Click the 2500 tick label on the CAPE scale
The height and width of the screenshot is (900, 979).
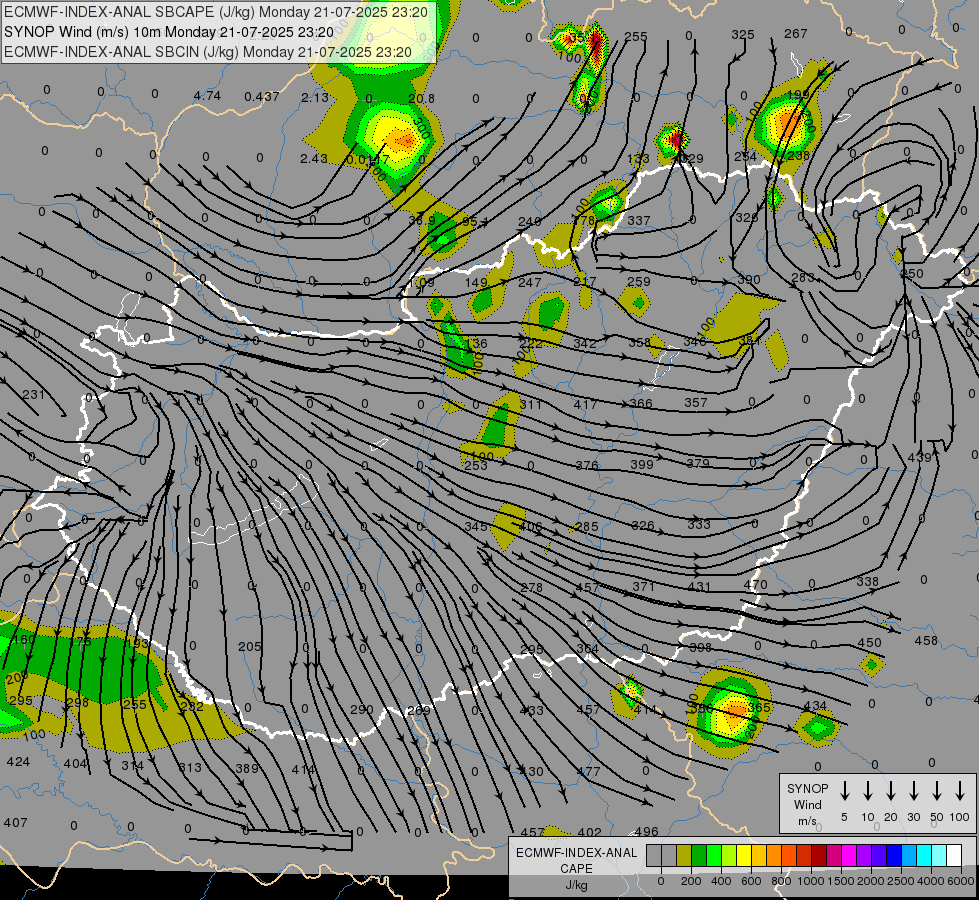[900, 881]
